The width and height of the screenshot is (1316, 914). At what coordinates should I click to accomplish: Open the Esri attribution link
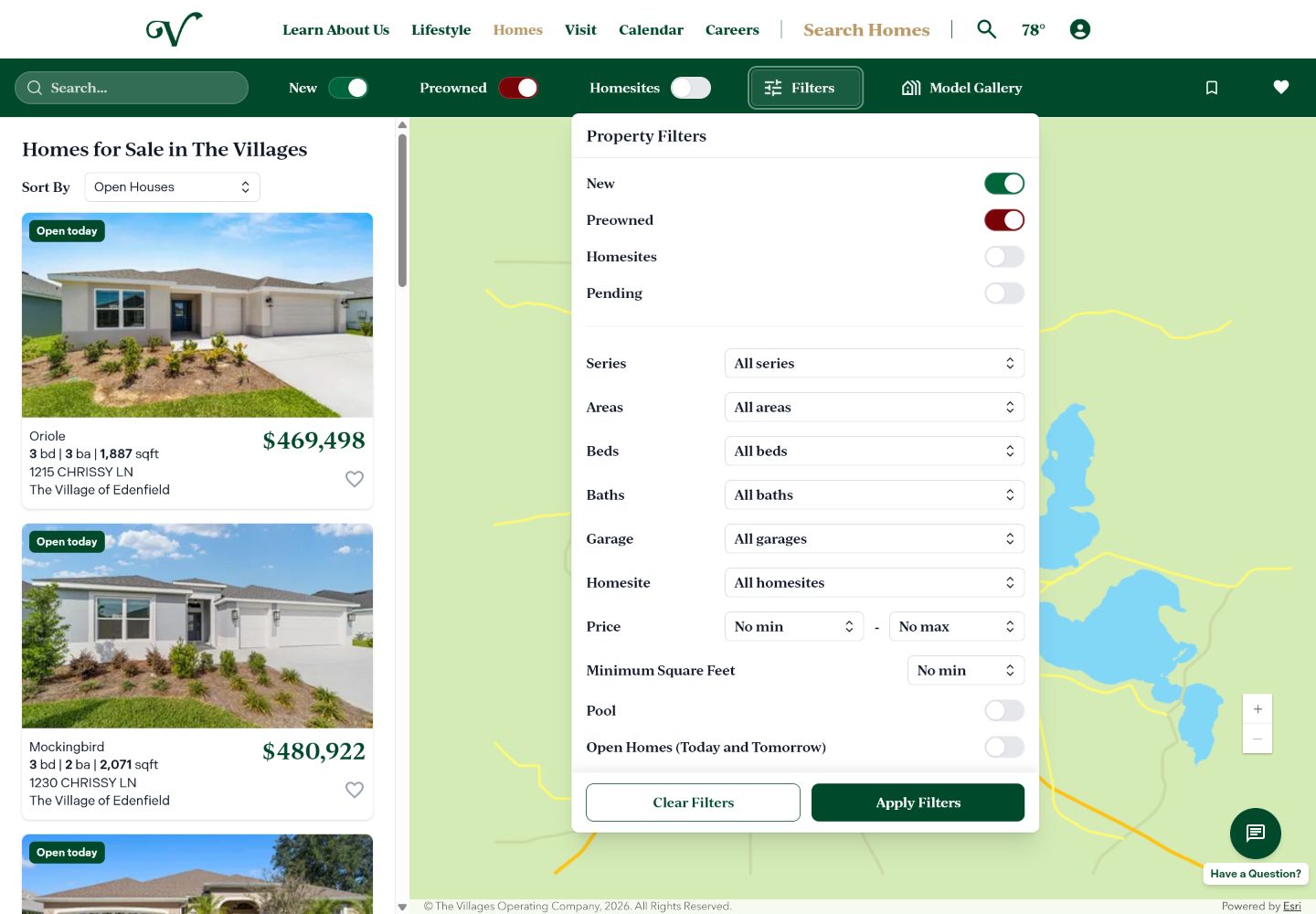coord(1291,907)
